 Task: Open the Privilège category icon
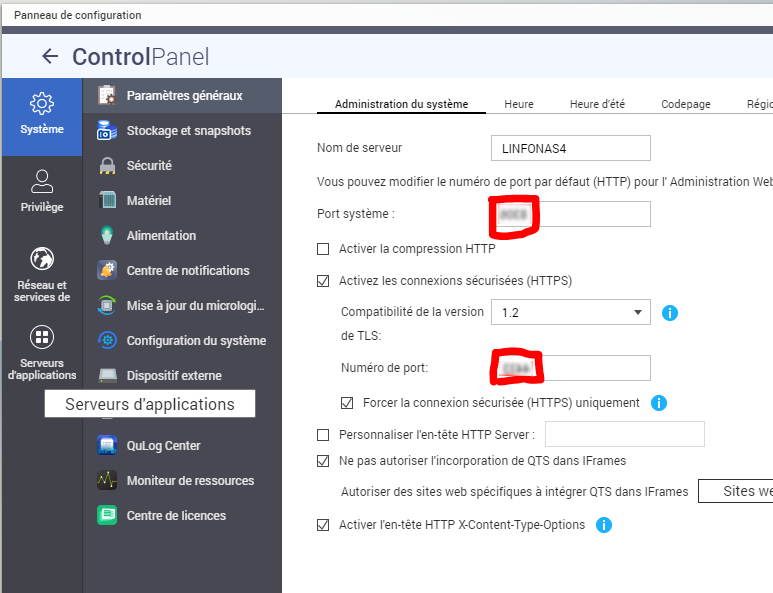coord(41,190)
